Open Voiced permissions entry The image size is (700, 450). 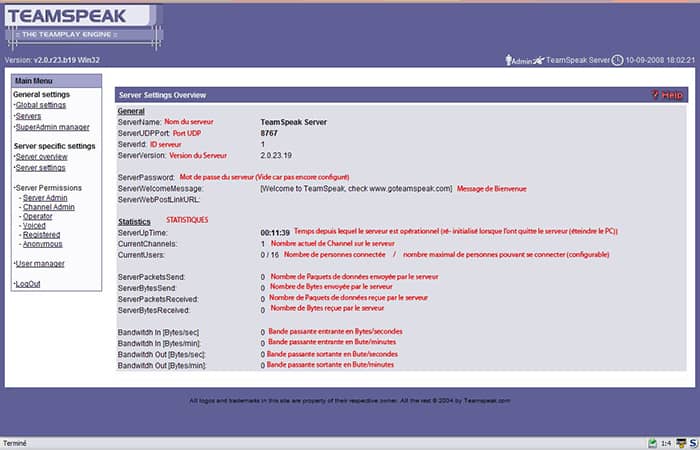click(34, 226)
